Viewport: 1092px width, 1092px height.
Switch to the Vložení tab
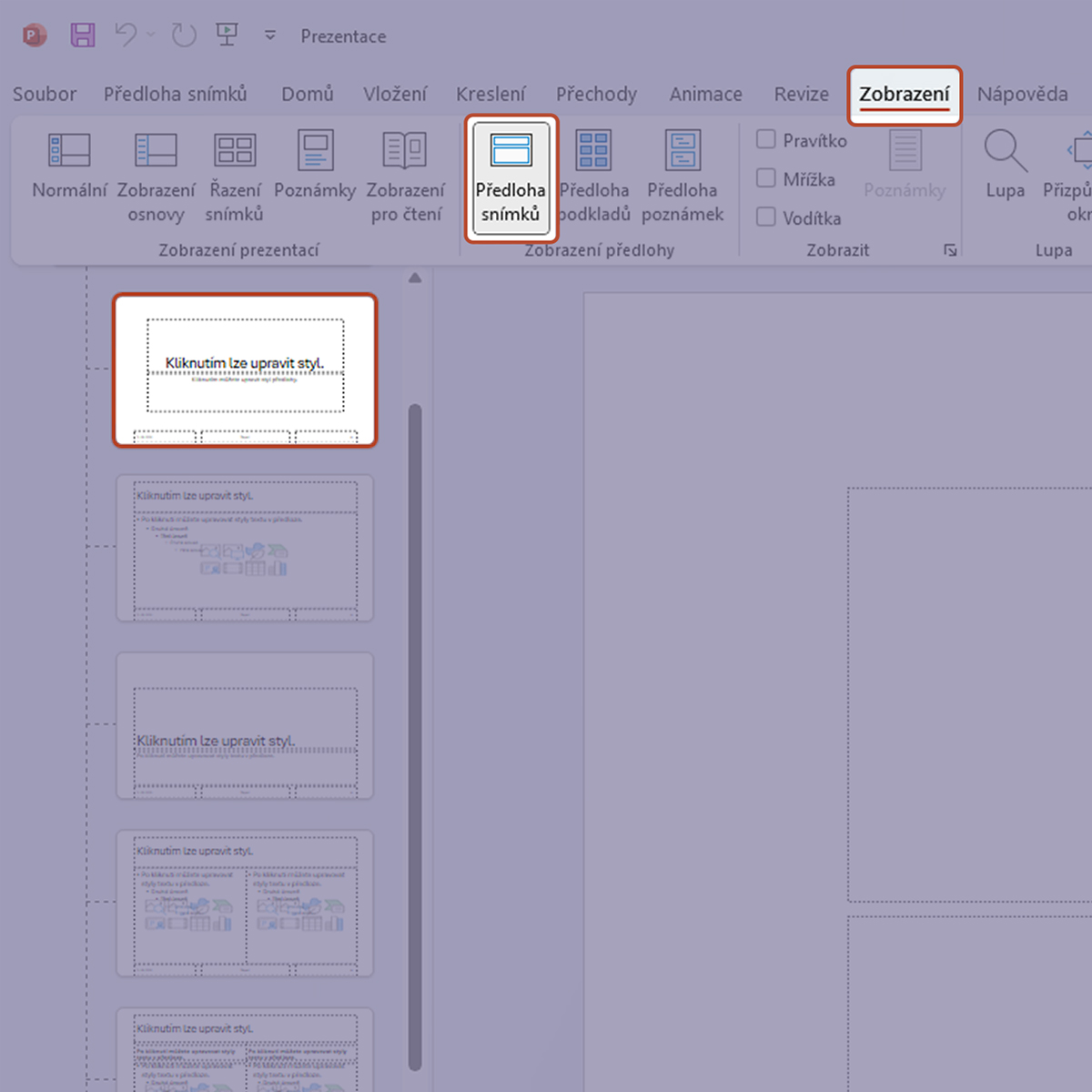[x=395, y=94]
